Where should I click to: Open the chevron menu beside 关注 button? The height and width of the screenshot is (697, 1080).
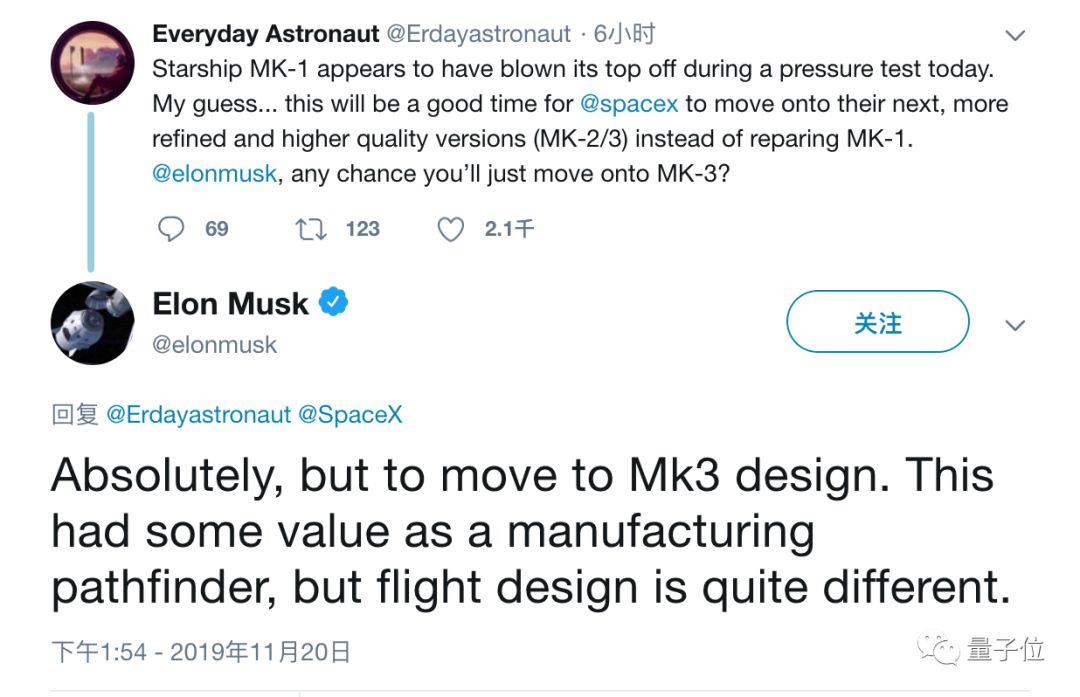click(x=1015, y=325)
